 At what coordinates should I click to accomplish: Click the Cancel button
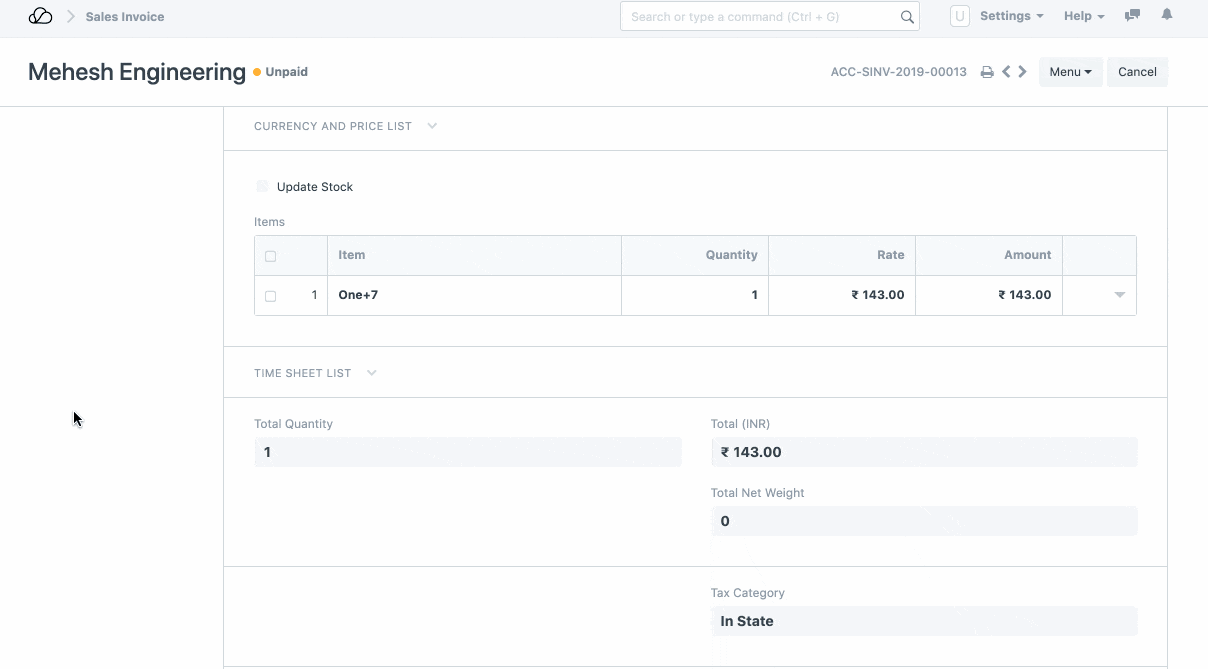click(1137, 72)
